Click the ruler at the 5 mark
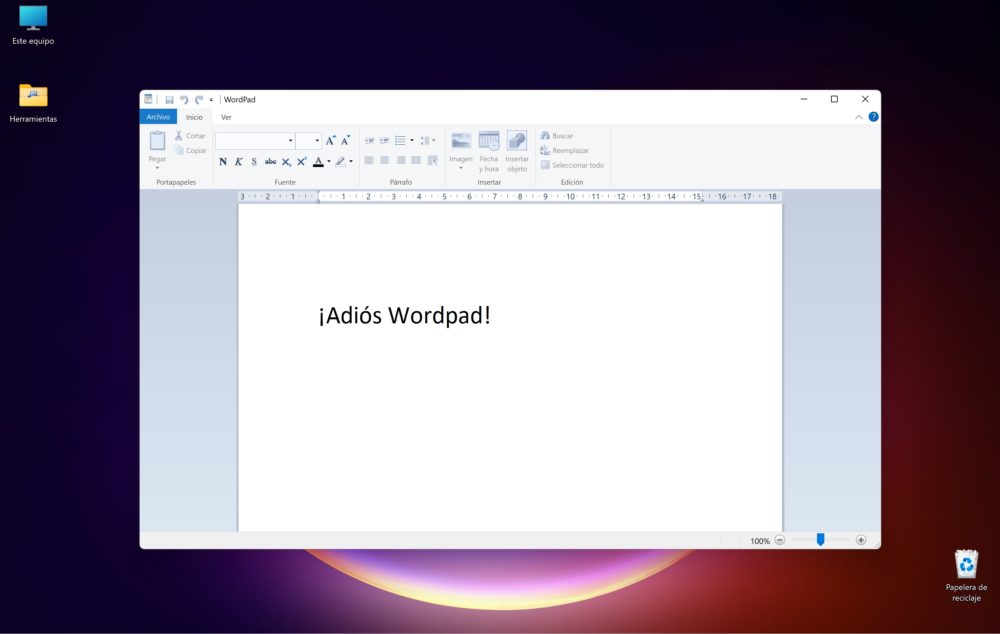This screenshot has height=634, width=1000. [444, 196]
